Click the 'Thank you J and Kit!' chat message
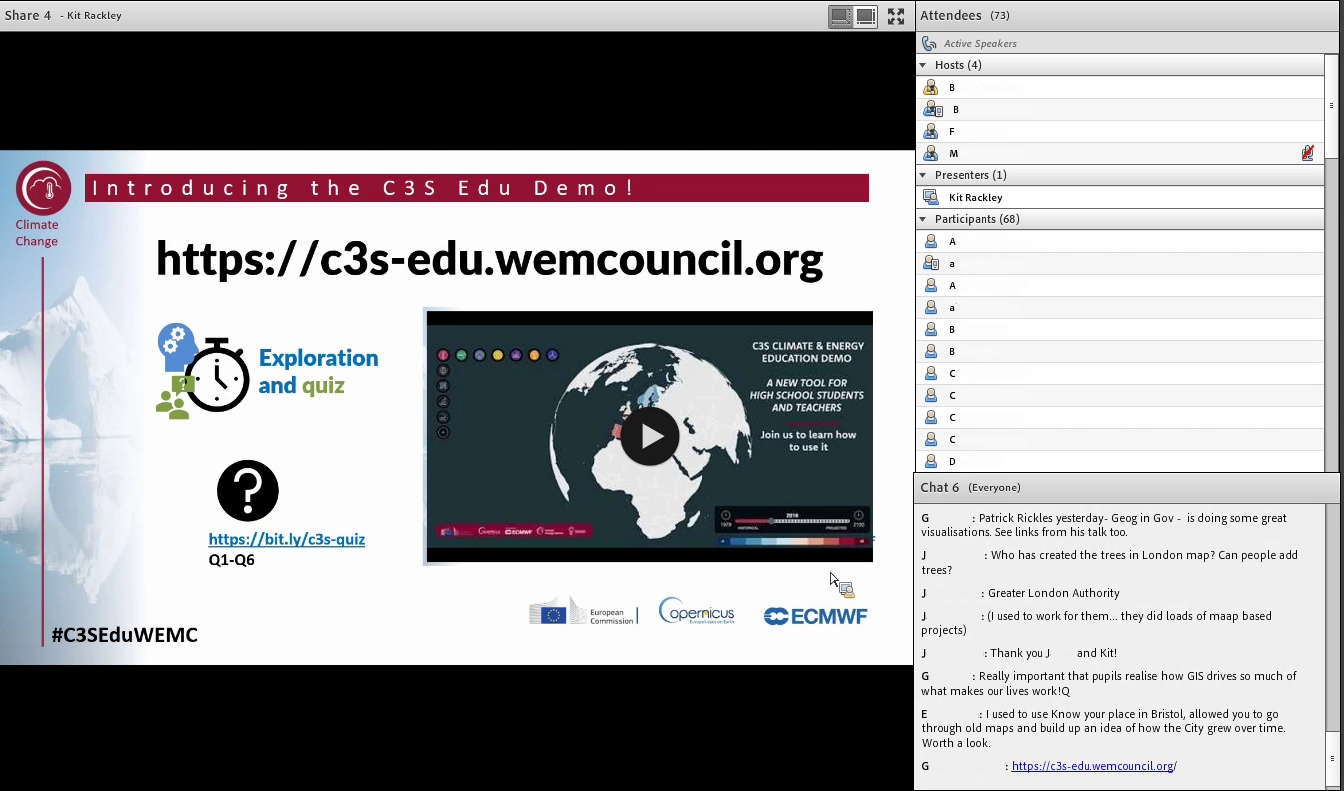1344x791 pixels. (1019, 654)
